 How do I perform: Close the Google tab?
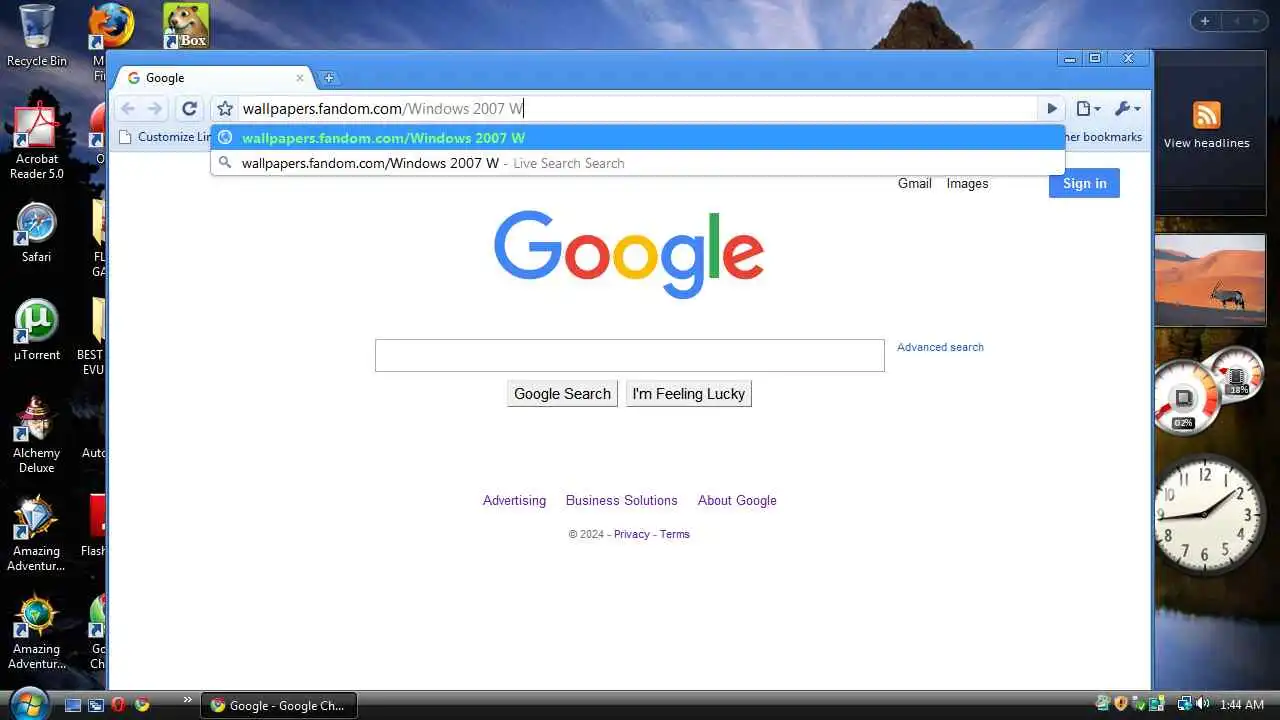click(x=299, y=78)
